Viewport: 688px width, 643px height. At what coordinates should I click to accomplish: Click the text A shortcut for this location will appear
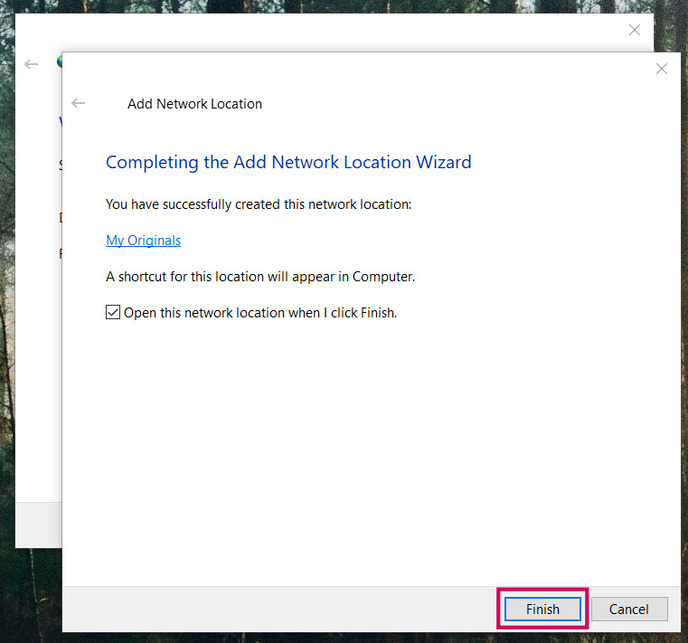tap(260, 277)
